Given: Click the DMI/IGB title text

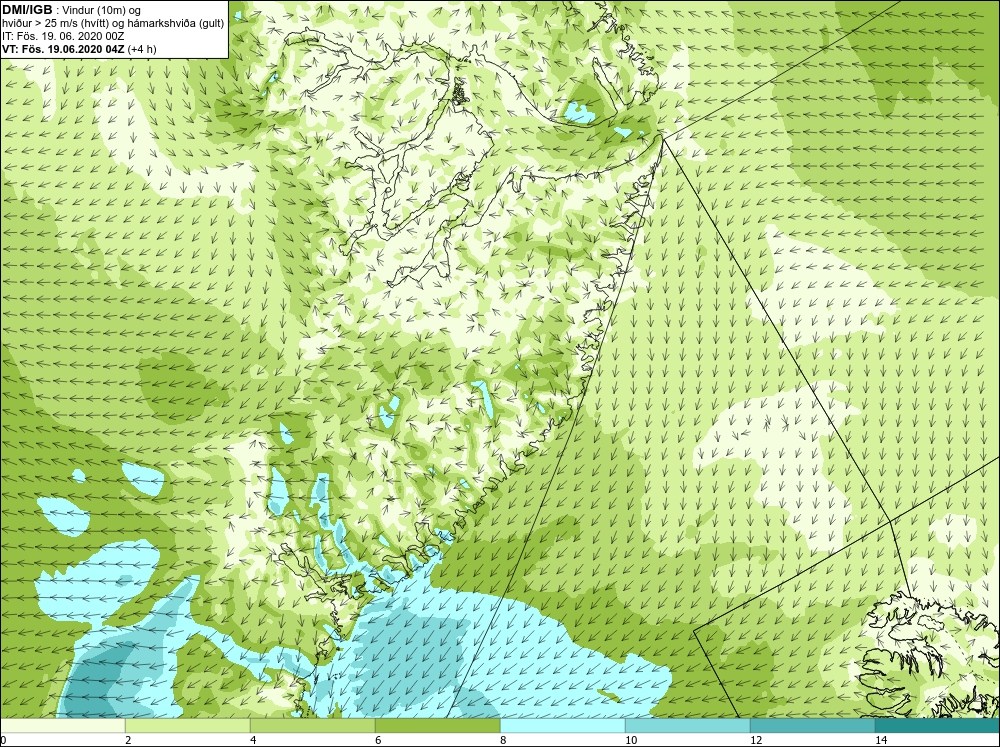Looking at the screenshot, I should pyautogui.click(x=27, y=10).
